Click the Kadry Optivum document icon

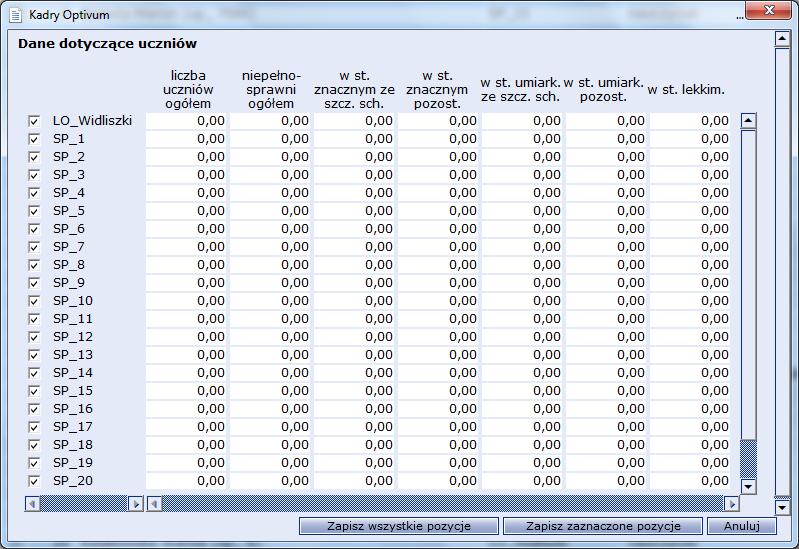(x=15, y=15)
